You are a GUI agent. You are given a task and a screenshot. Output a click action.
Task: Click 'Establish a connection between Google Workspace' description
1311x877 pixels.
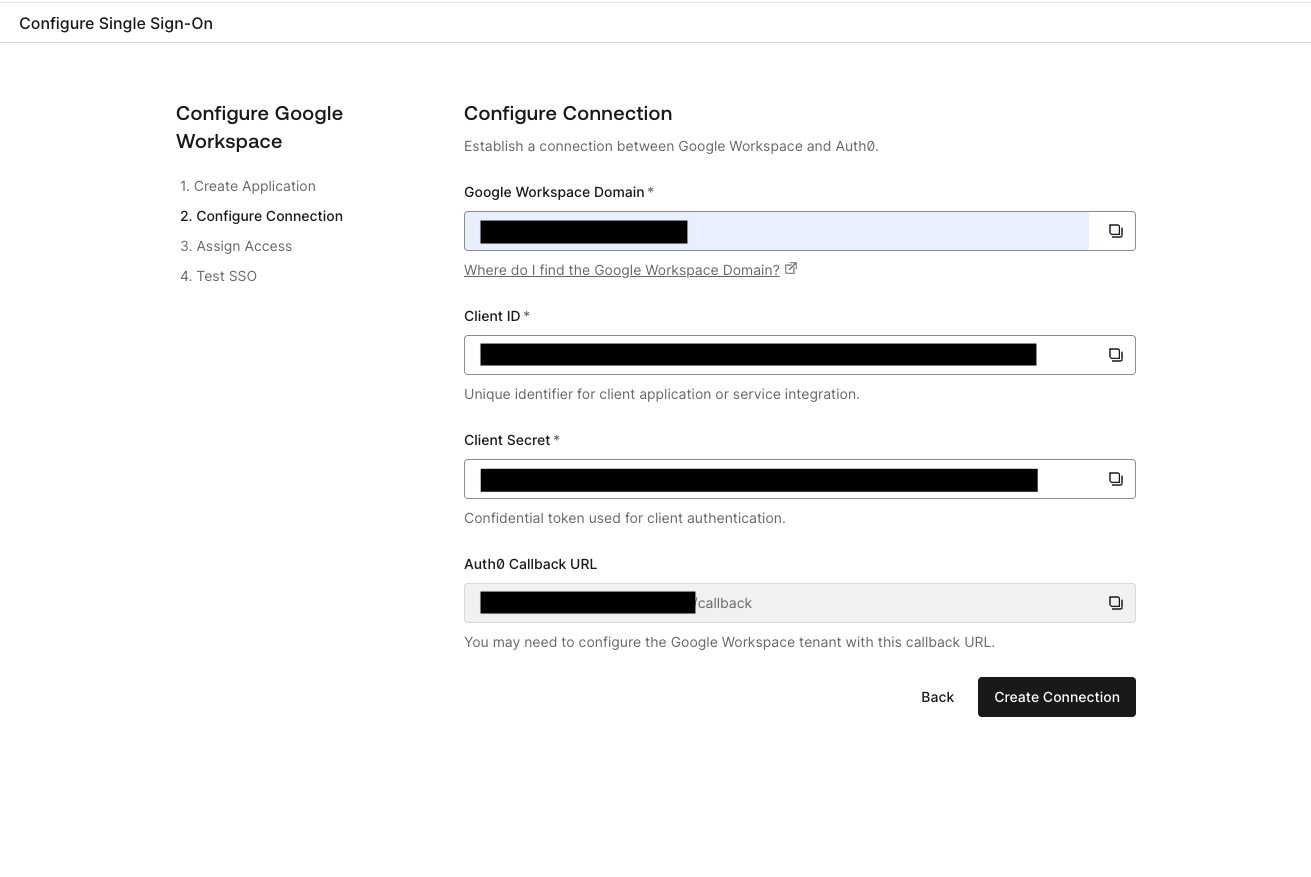coord(671,146)
